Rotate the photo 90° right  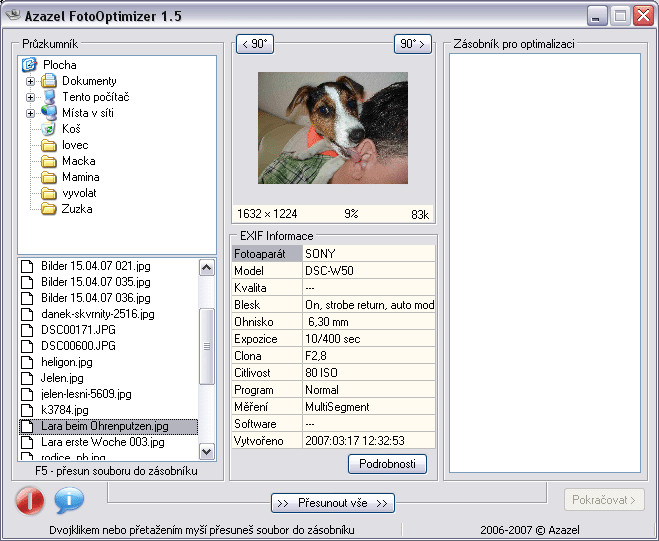click(x=413, y=44)
